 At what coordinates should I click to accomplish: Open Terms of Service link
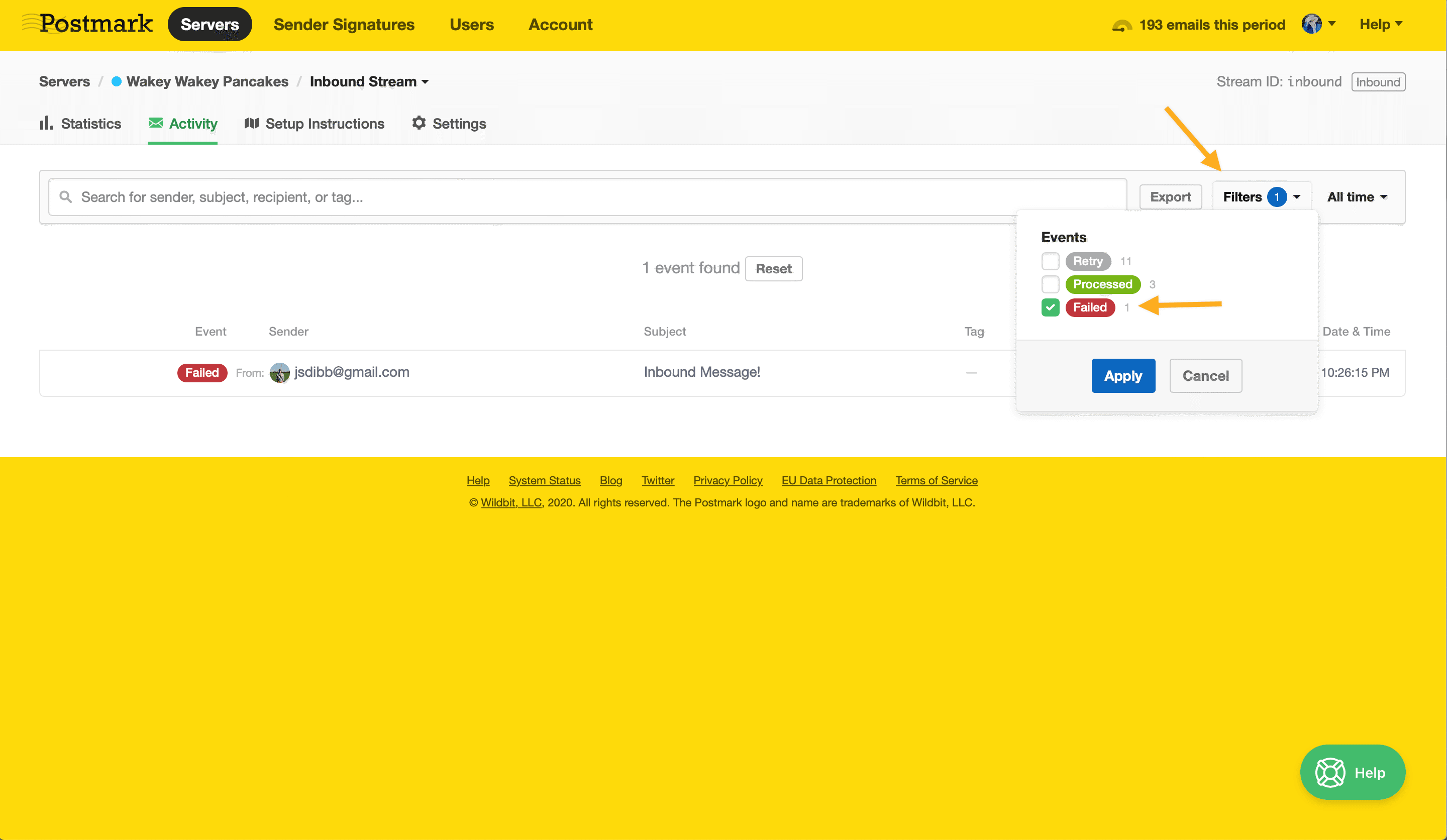937,481
